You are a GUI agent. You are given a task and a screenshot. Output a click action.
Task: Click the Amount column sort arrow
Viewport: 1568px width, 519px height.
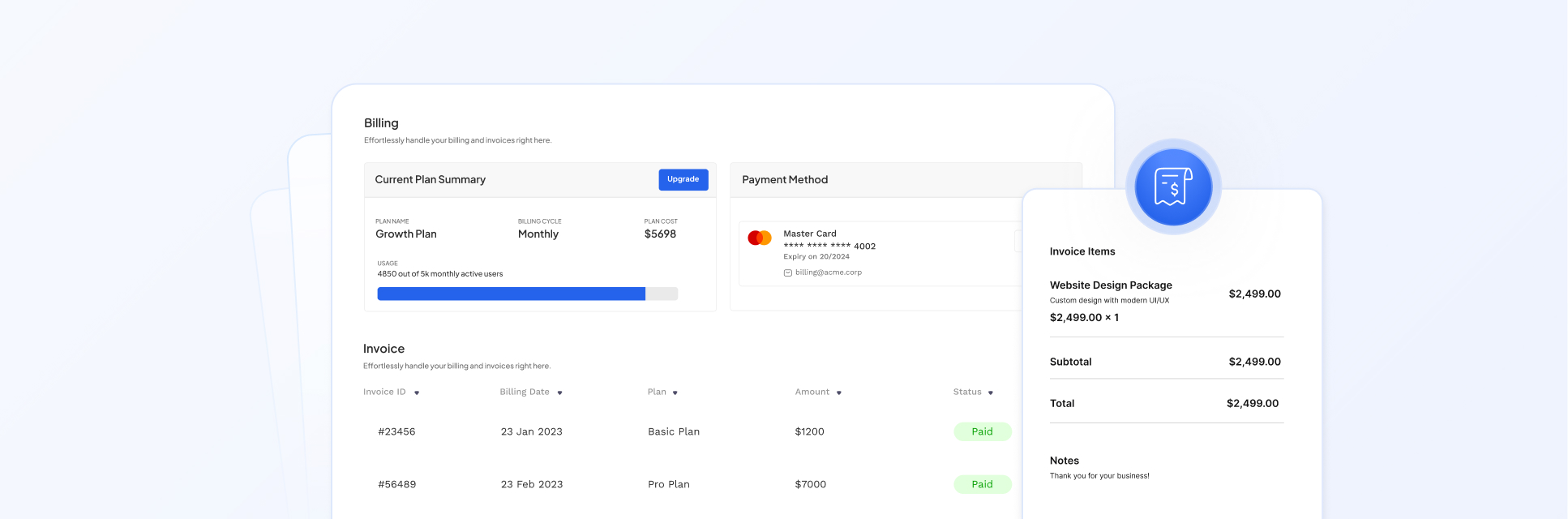coord(838,392)
